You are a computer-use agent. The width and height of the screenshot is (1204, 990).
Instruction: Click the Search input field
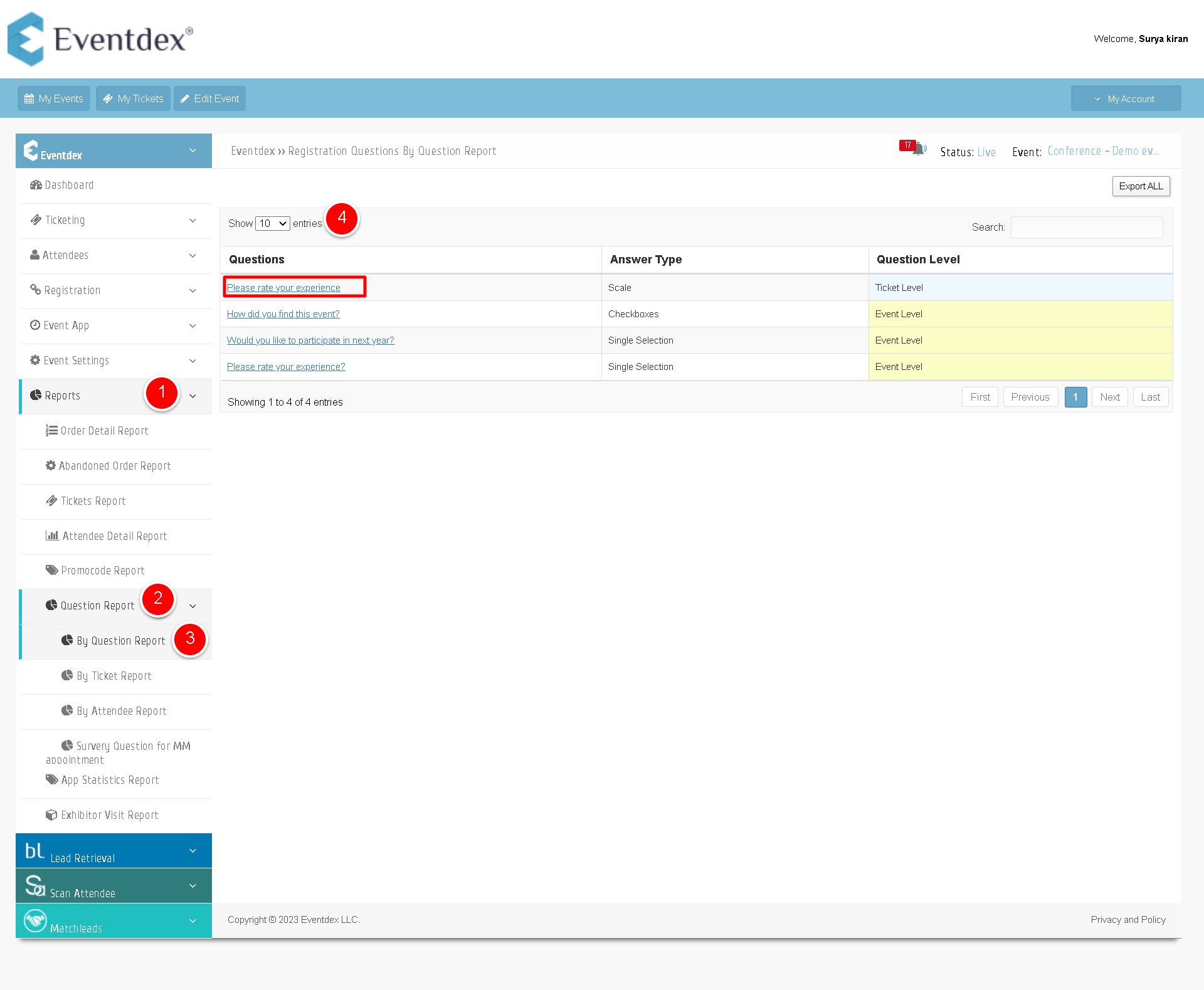pyautogui.click(x=1087, y=227)
